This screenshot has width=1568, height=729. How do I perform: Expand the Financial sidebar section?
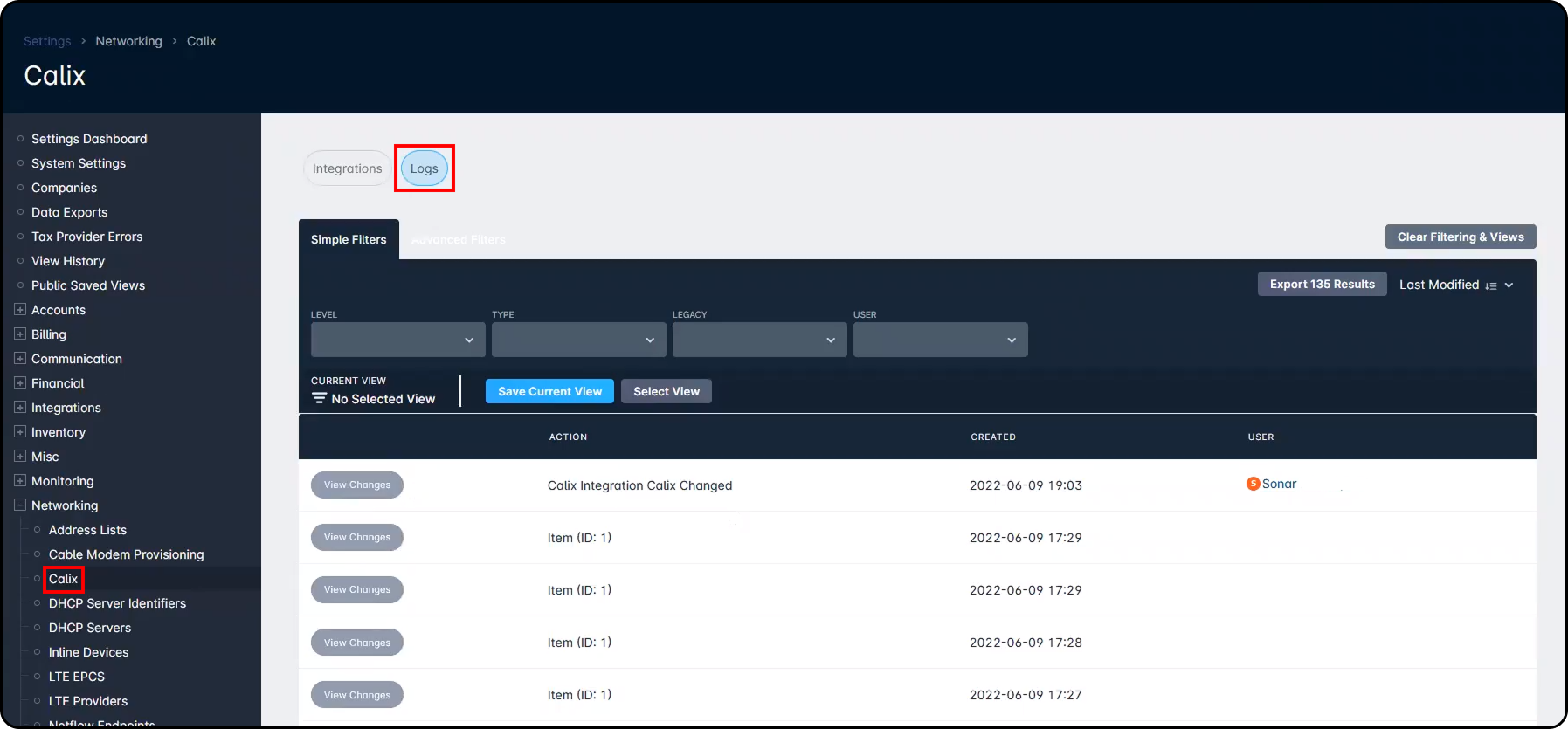20,383
